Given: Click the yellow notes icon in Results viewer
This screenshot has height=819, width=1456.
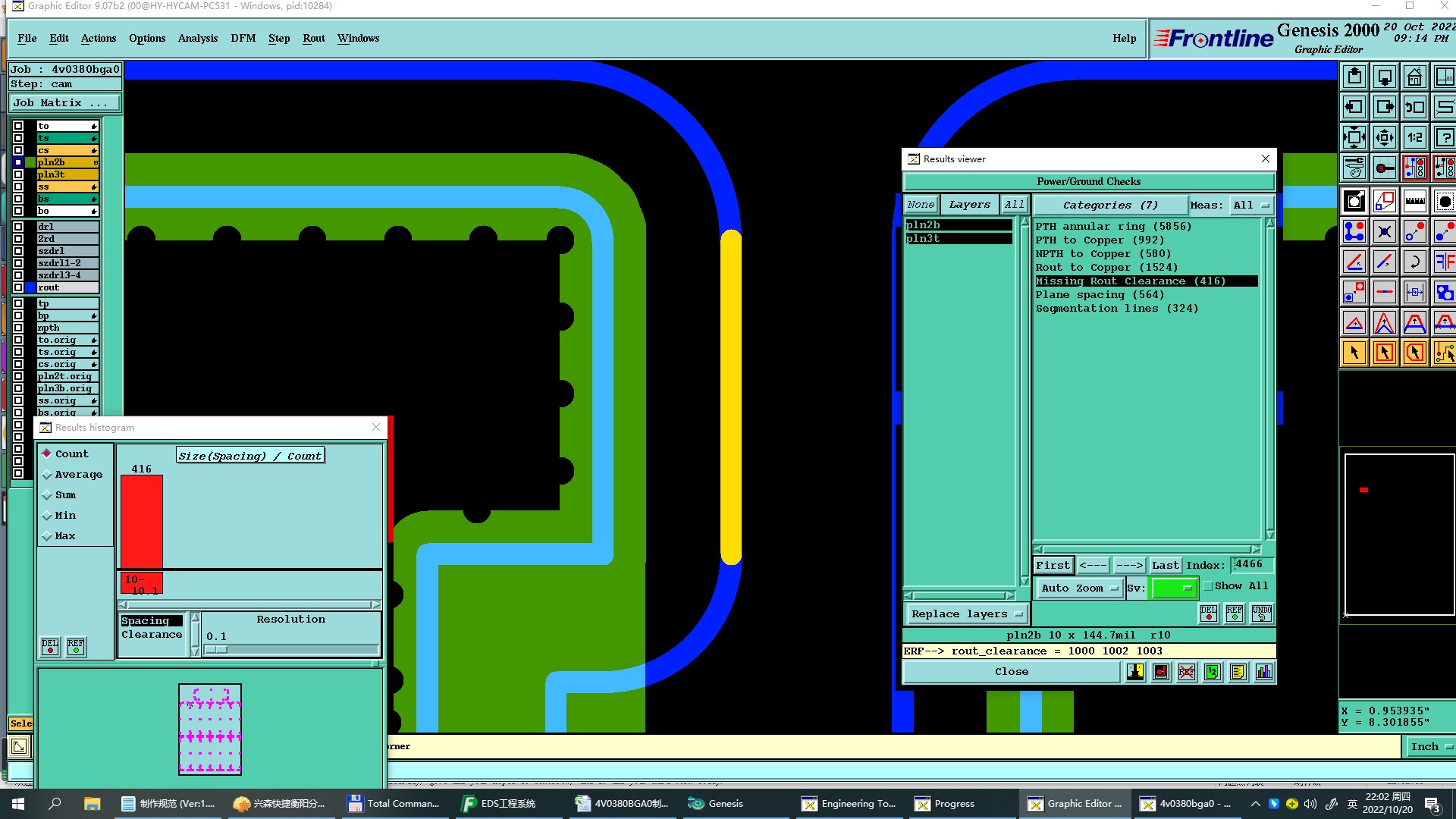Looking at the screenshot, I should [x=1238, y=672].
